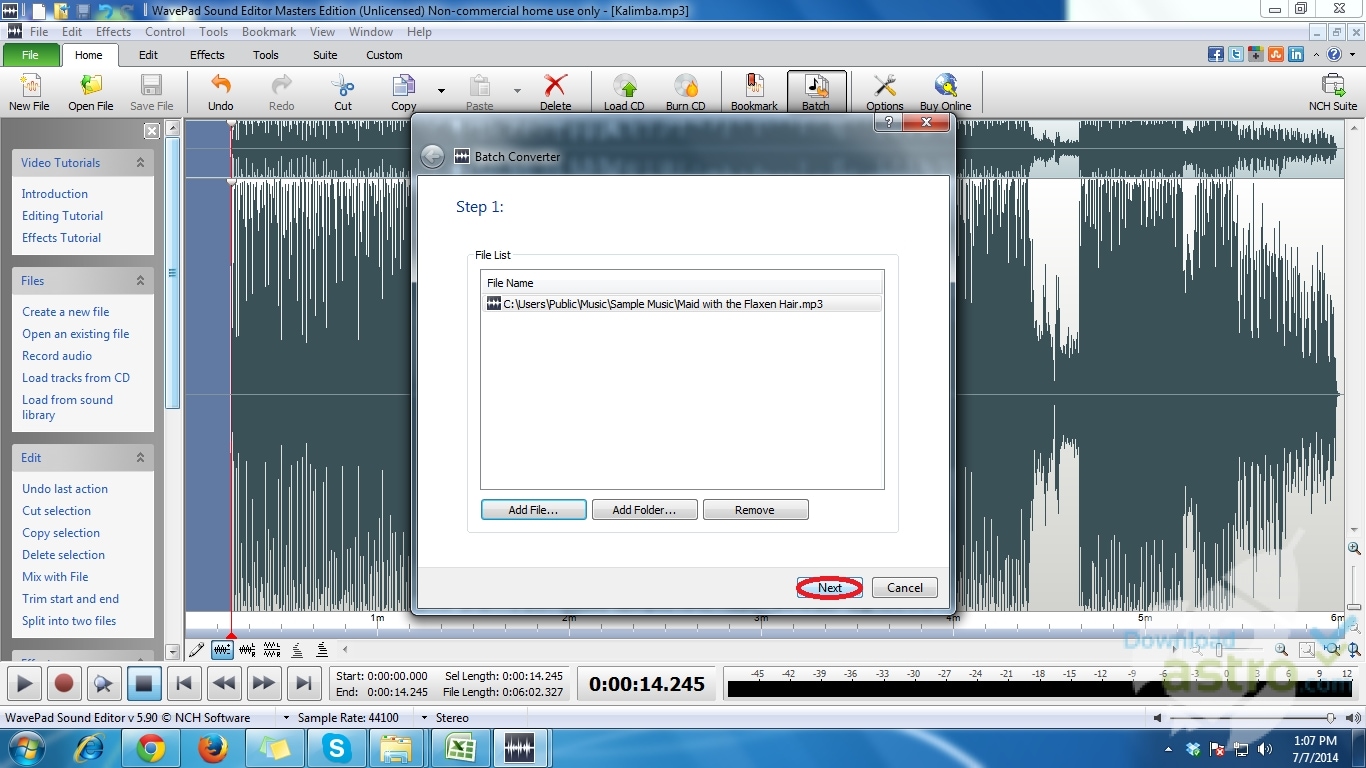Screen dimensions: 1366x768
Task: Click the red Record button
Action: tap(64, 684)
